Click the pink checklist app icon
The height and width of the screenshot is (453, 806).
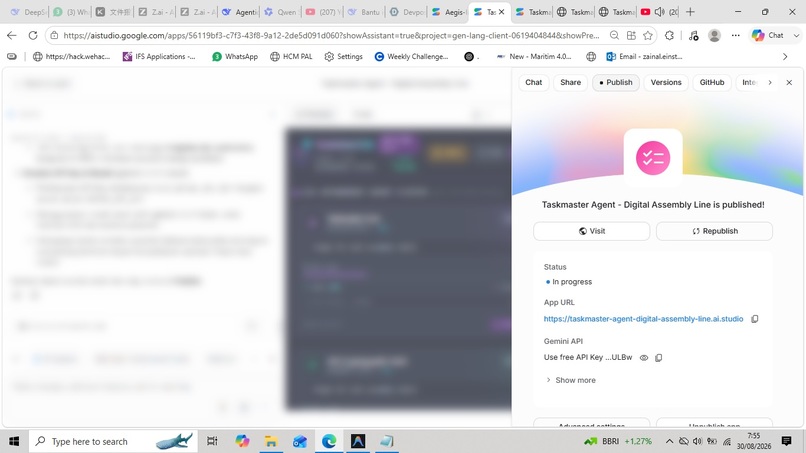pos(653,158)
